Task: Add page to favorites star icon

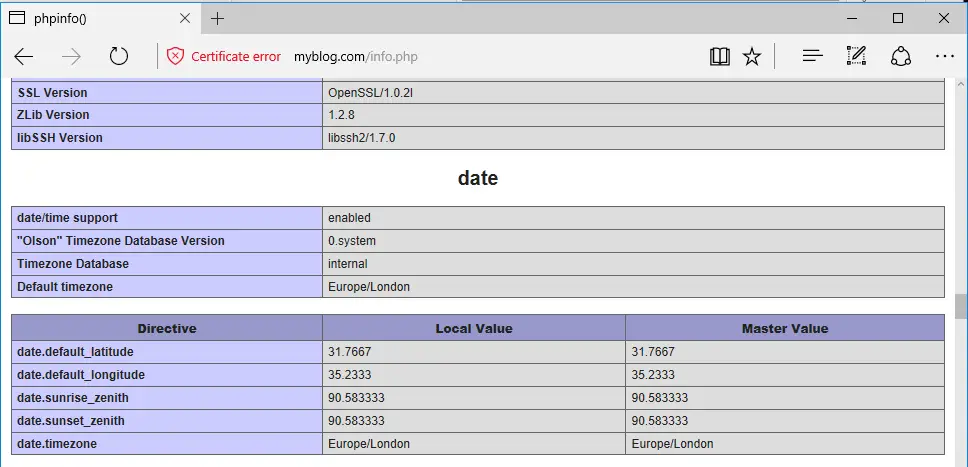Action: click(752, 57)
